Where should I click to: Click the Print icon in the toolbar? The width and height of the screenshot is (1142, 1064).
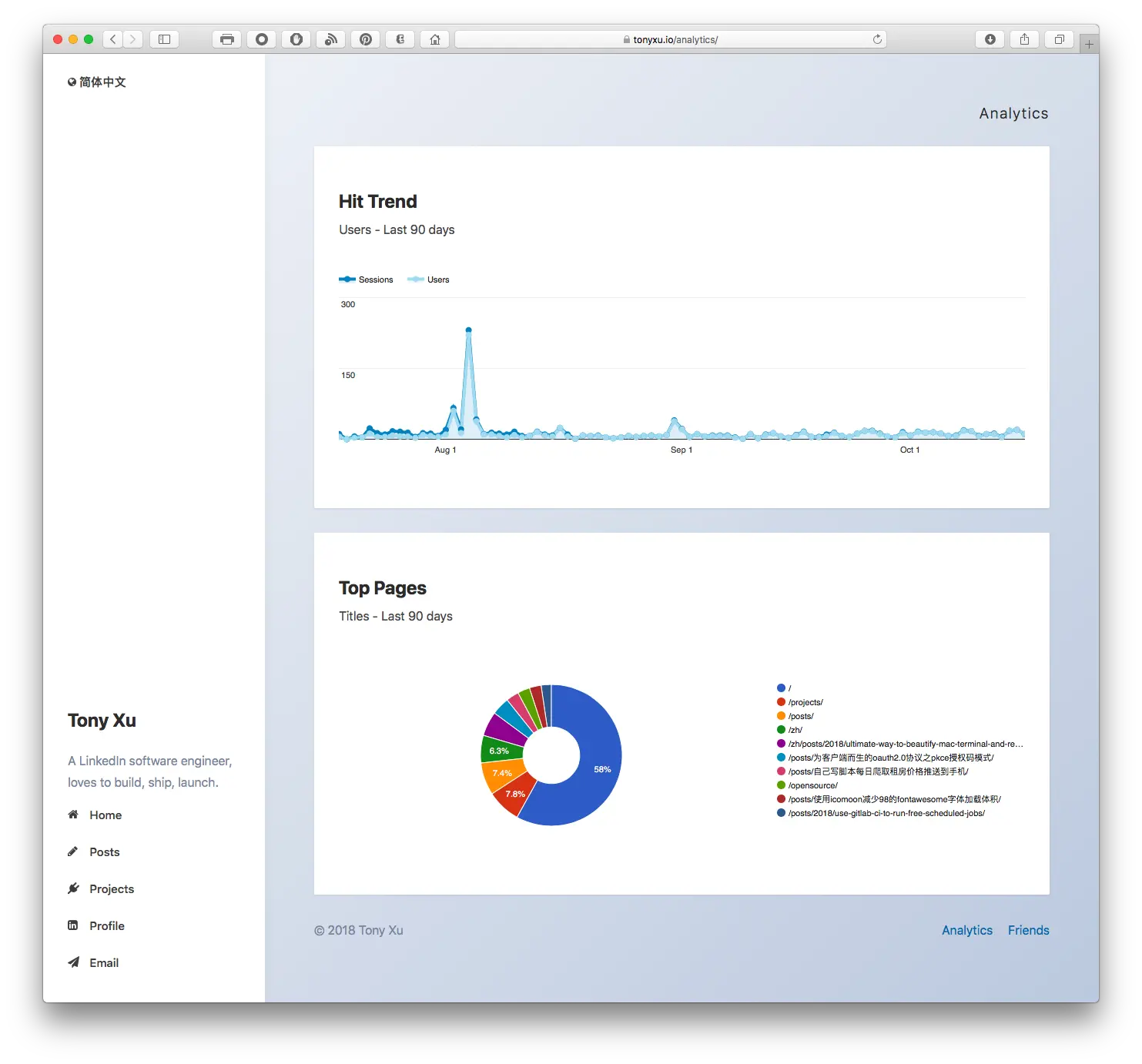pos(226,38)
